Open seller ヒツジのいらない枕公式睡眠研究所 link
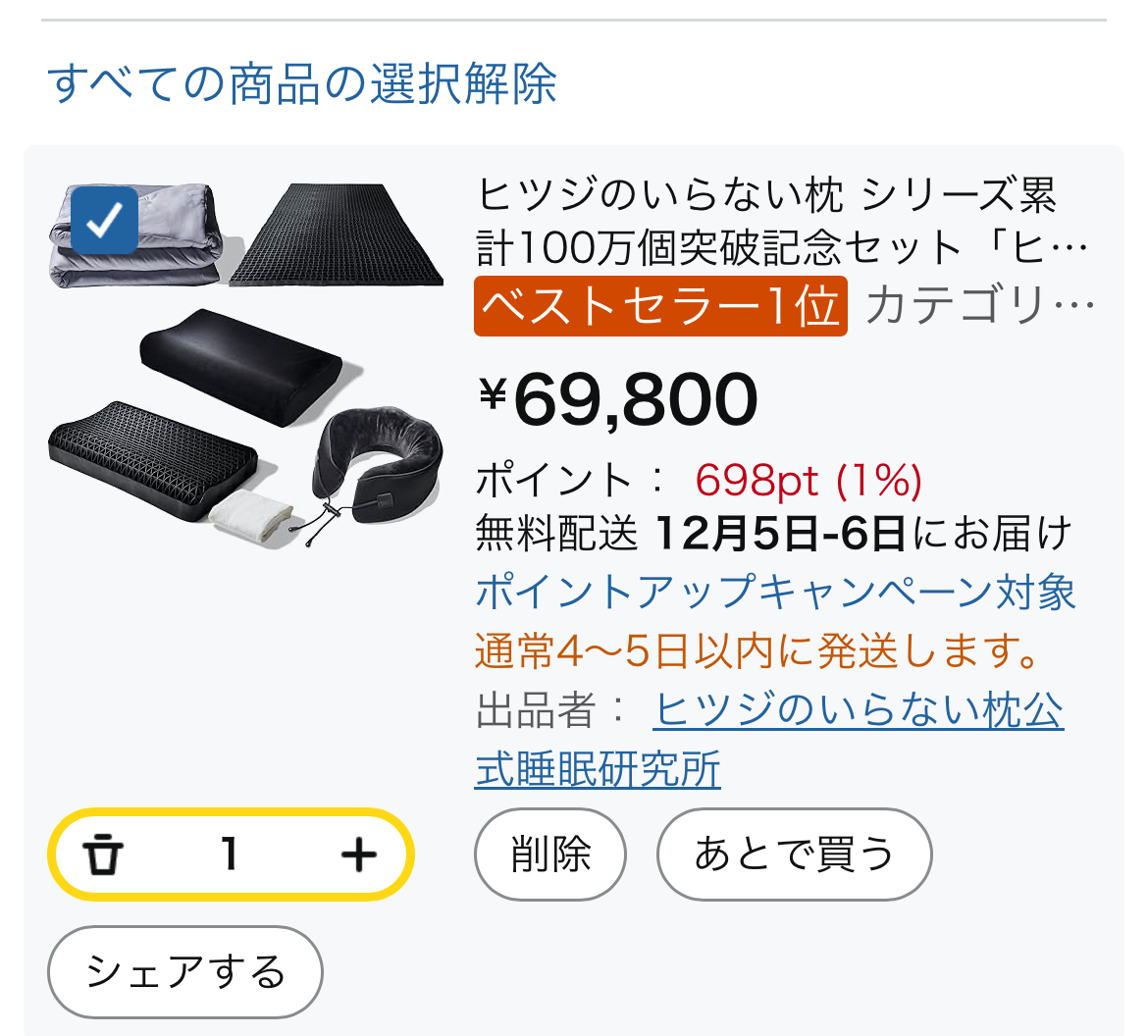Viewport: 1148px width, 1036px height. pyautogui.click(x=858, y=710)
